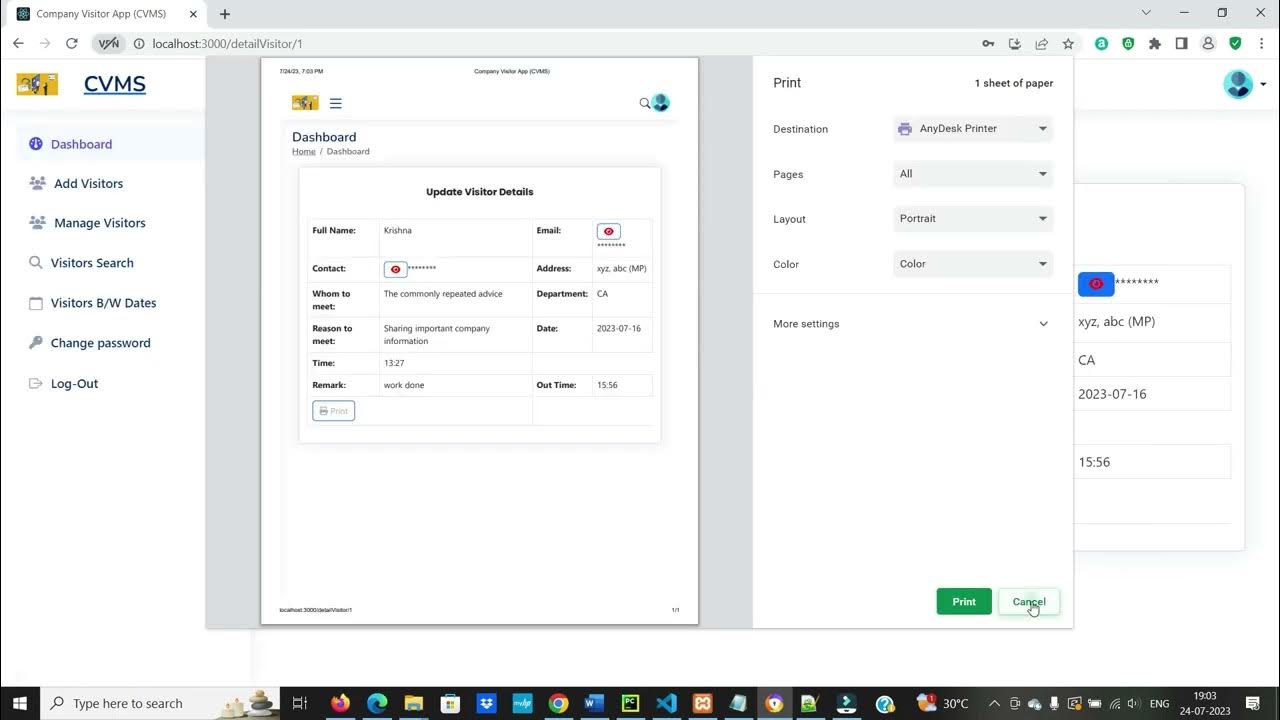The height and width of the screenshot is (720, 1280).
Task: Click the 'xyz, abc (MP)' address behind dialog
Action: (x=1116, y=322)
